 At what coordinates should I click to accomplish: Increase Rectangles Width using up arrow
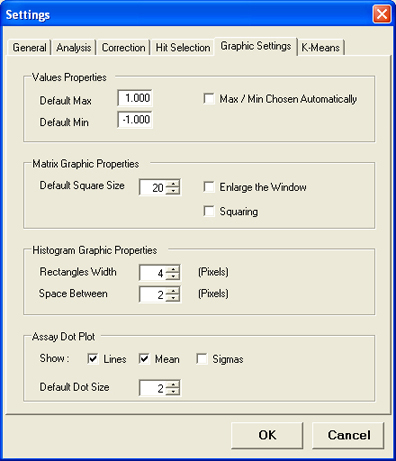tap(173, 269)
